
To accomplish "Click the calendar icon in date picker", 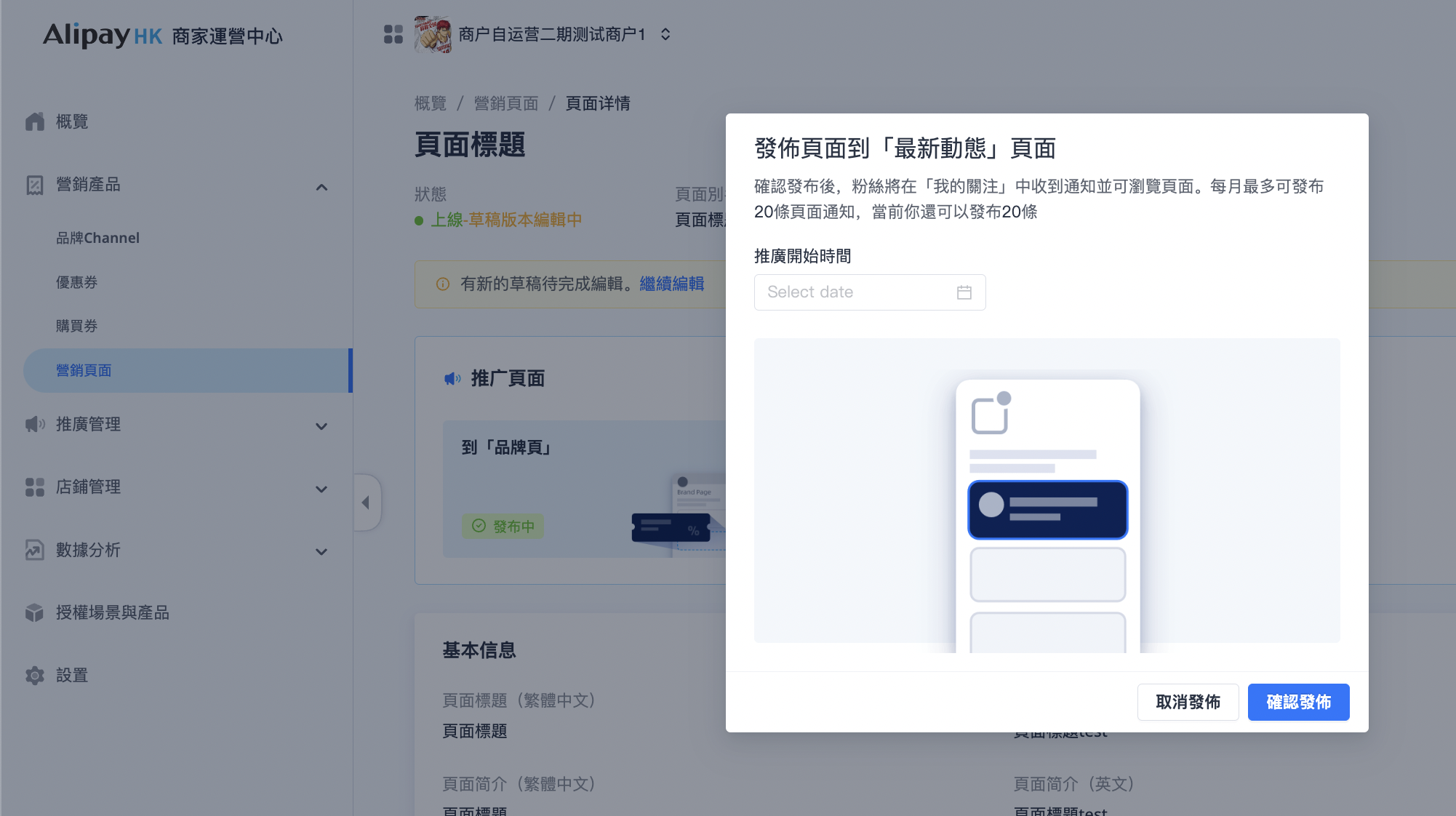I will 964,292.
